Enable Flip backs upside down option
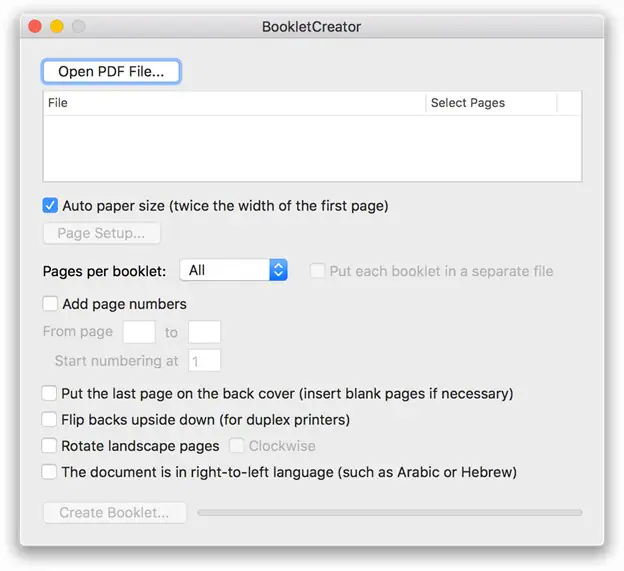This screenshot has width=624, height=571. click(49, 419)
